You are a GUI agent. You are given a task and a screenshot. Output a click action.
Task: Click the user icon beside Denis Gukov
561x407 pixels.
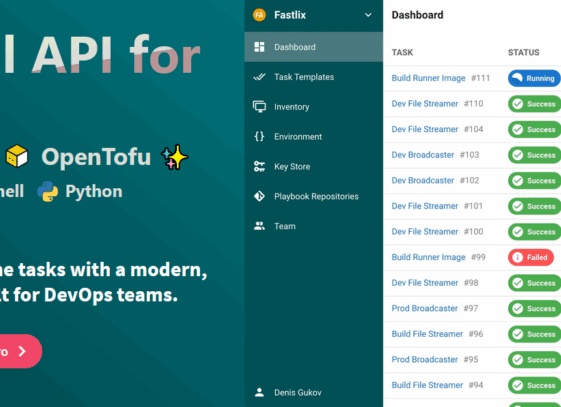259,392
